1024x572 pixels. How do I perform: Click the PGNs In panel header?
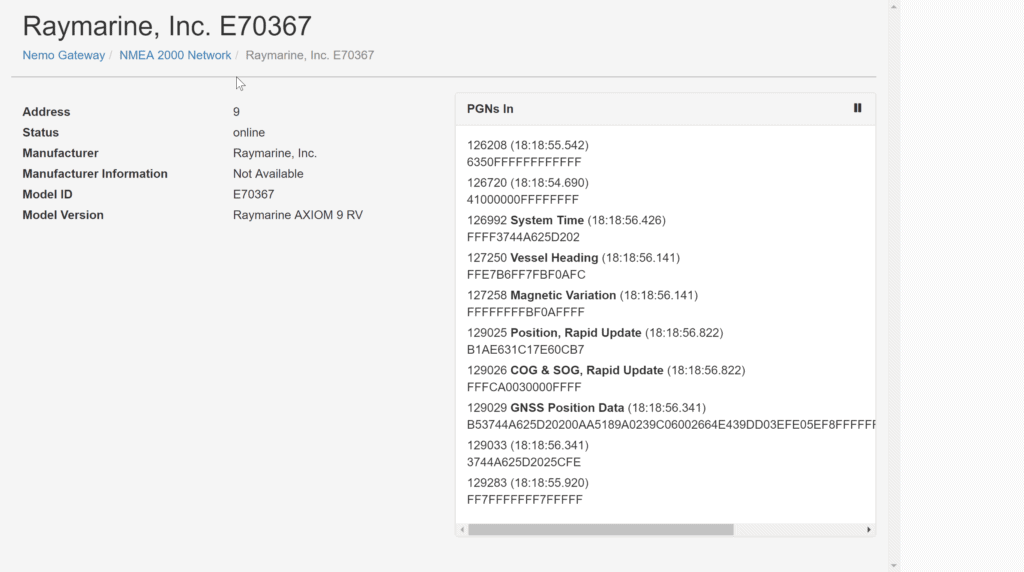point(665,109)
